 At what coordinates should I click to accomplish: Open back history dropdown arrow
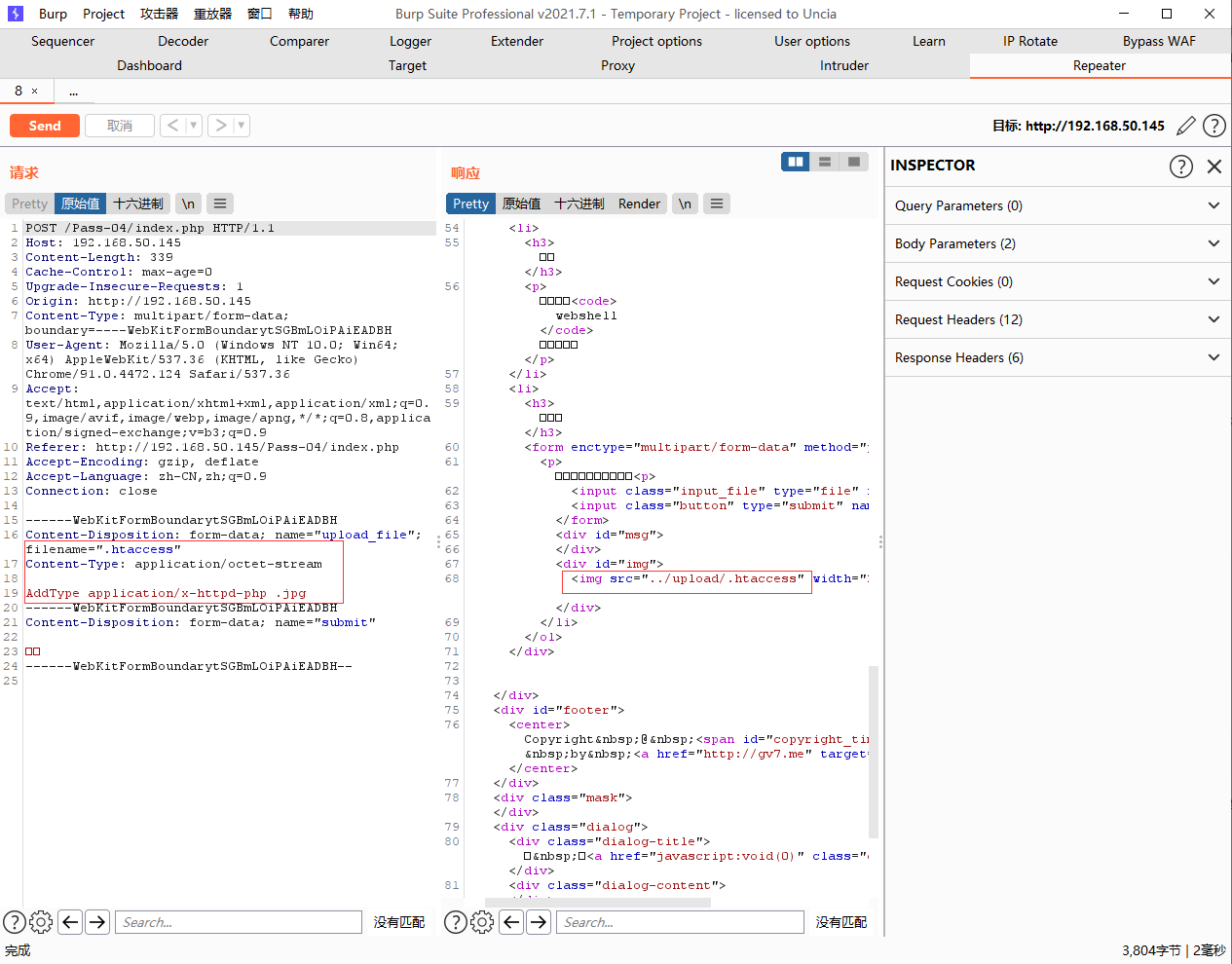coord(194,126)
